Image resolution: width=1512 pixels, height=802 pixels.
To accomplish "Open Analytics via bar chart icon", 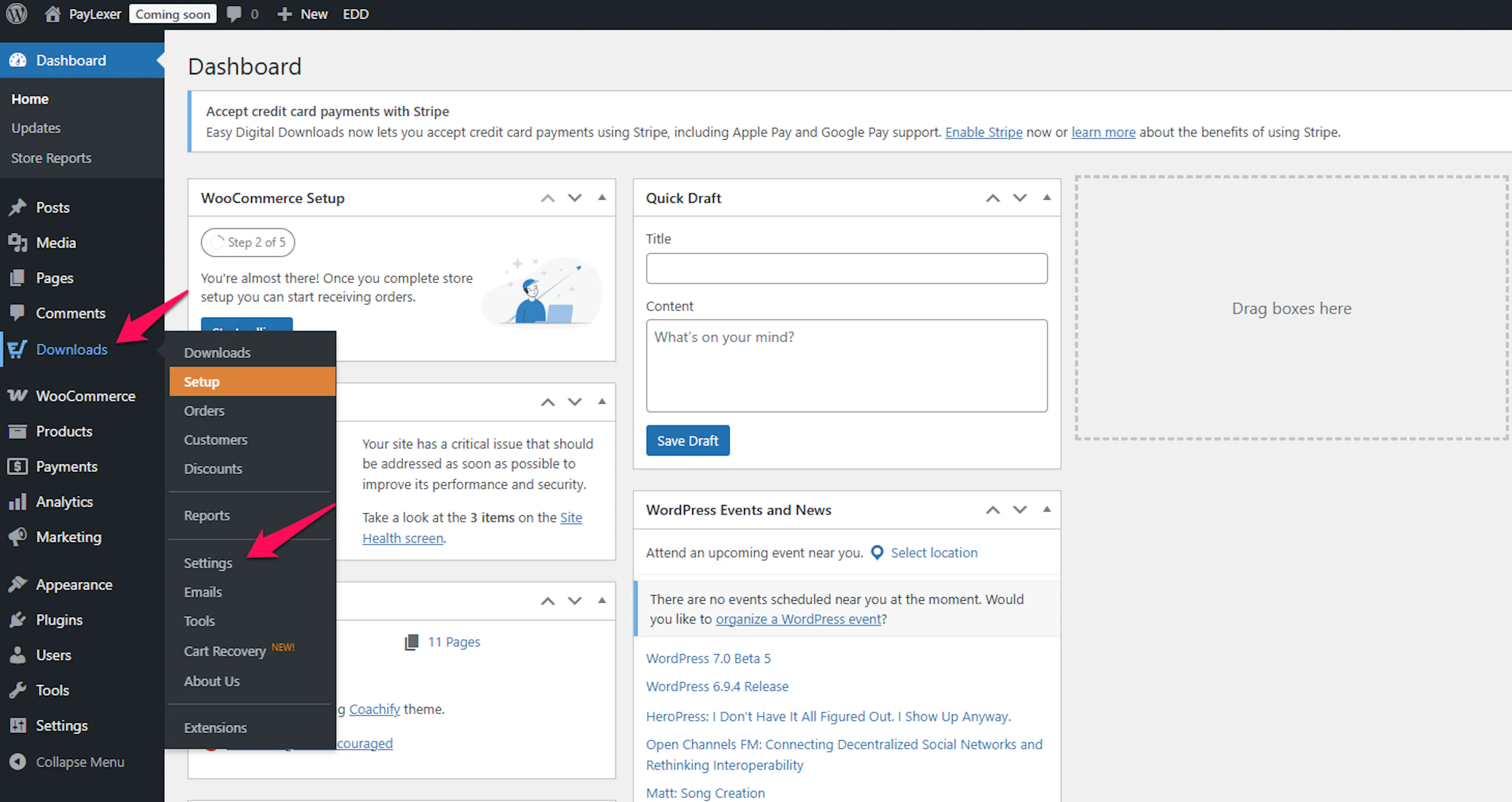I will coord(18,501).
